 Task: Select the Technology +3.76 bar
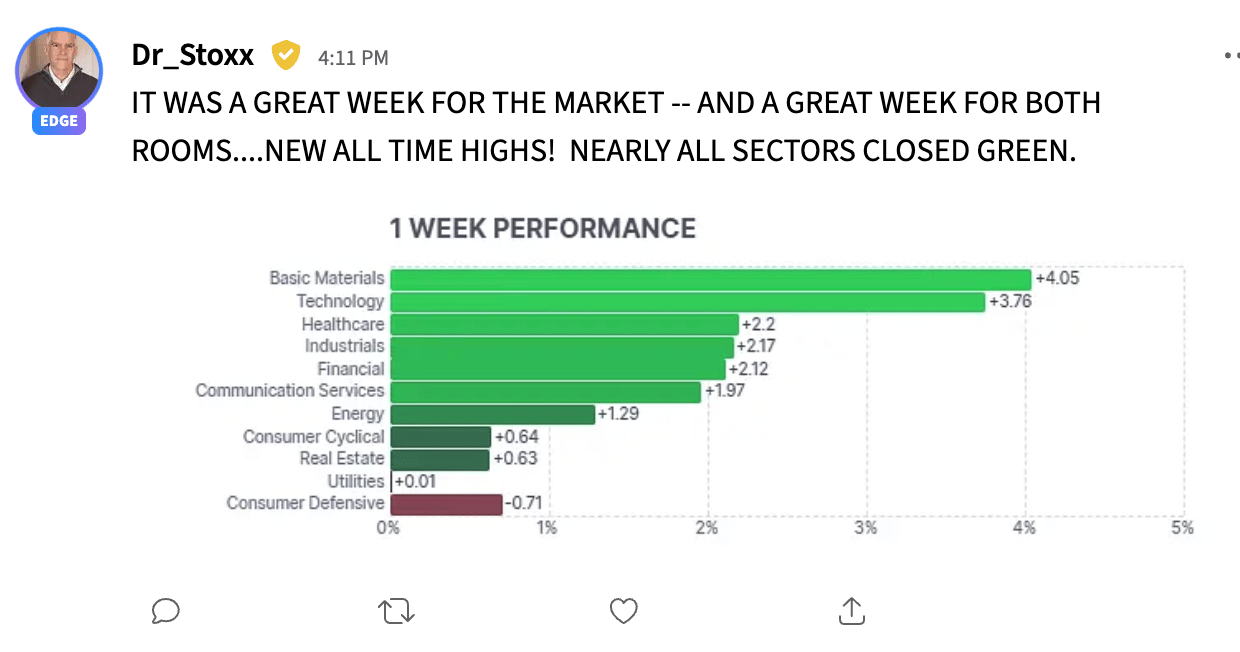[687, 301]
